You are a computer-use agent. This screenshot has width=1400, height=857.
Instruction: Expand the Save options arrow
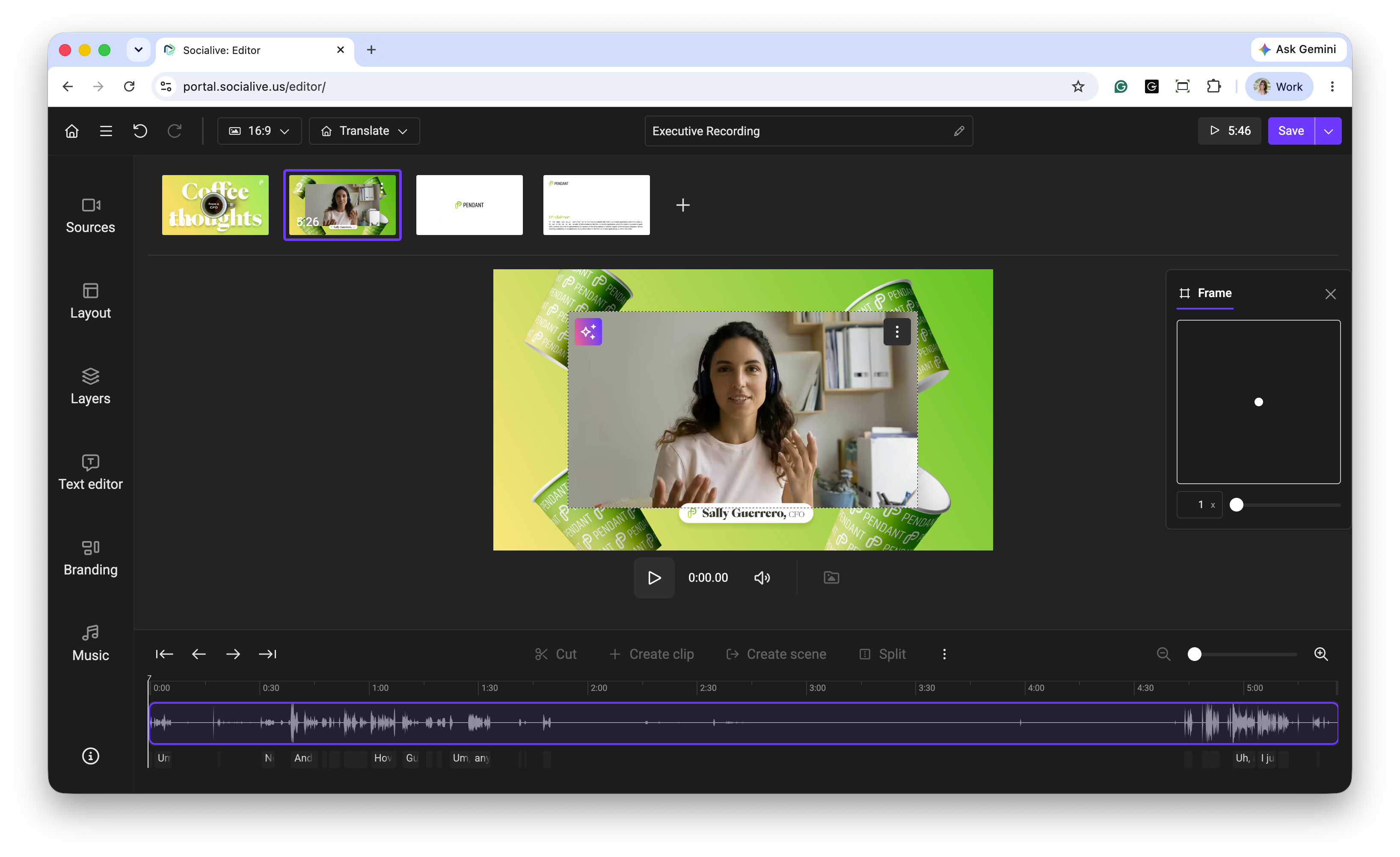tap(1329, 131)
